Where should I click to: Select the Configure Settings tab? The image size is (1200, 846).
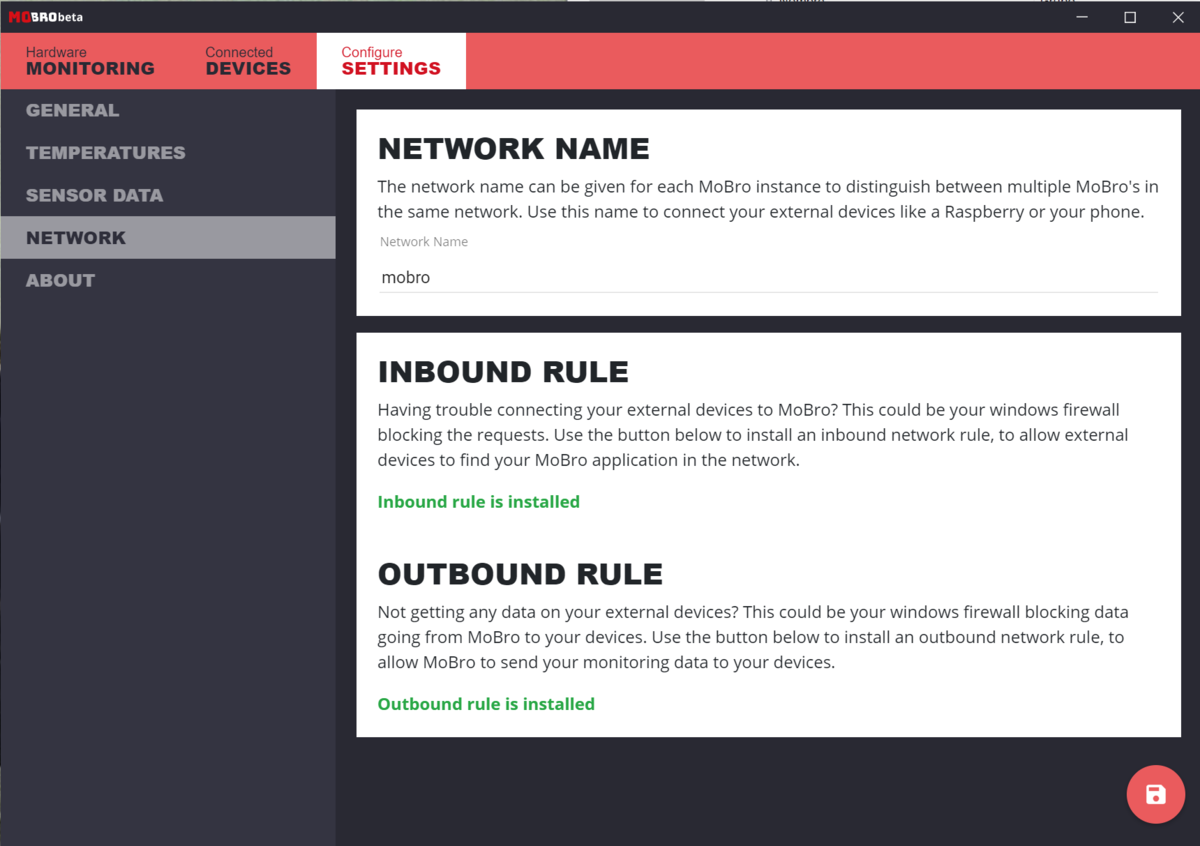[391, 61]
